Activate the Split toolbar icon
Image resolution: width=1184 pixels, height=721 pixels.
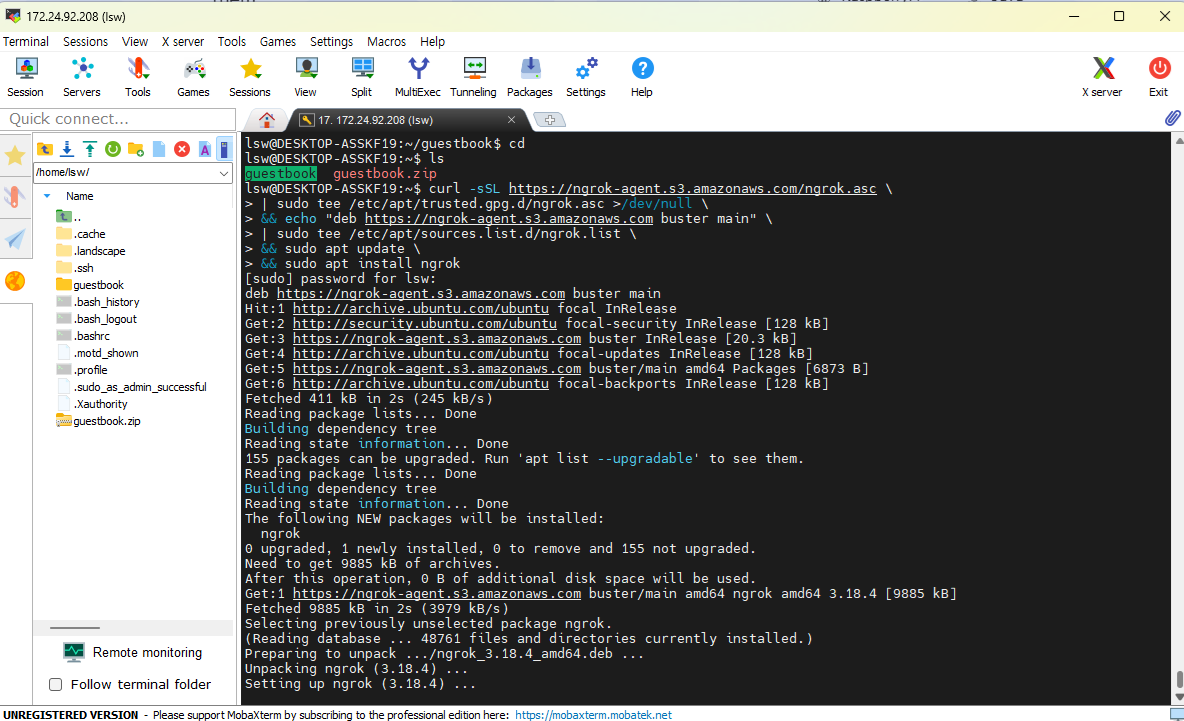(362, 78)
